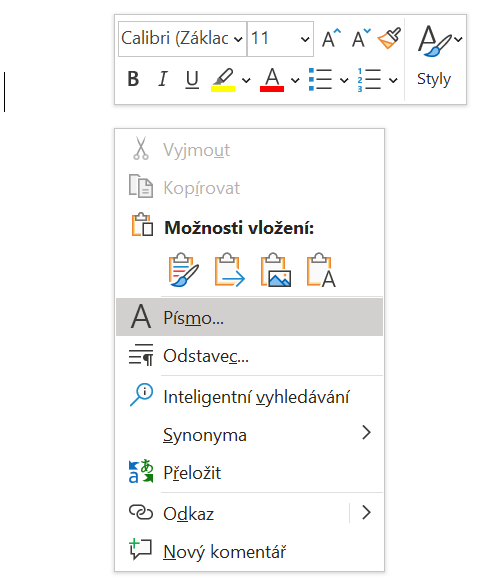Apply numbered list formatting
Screen dimensions: 484x588
click(x=369, y=80)
